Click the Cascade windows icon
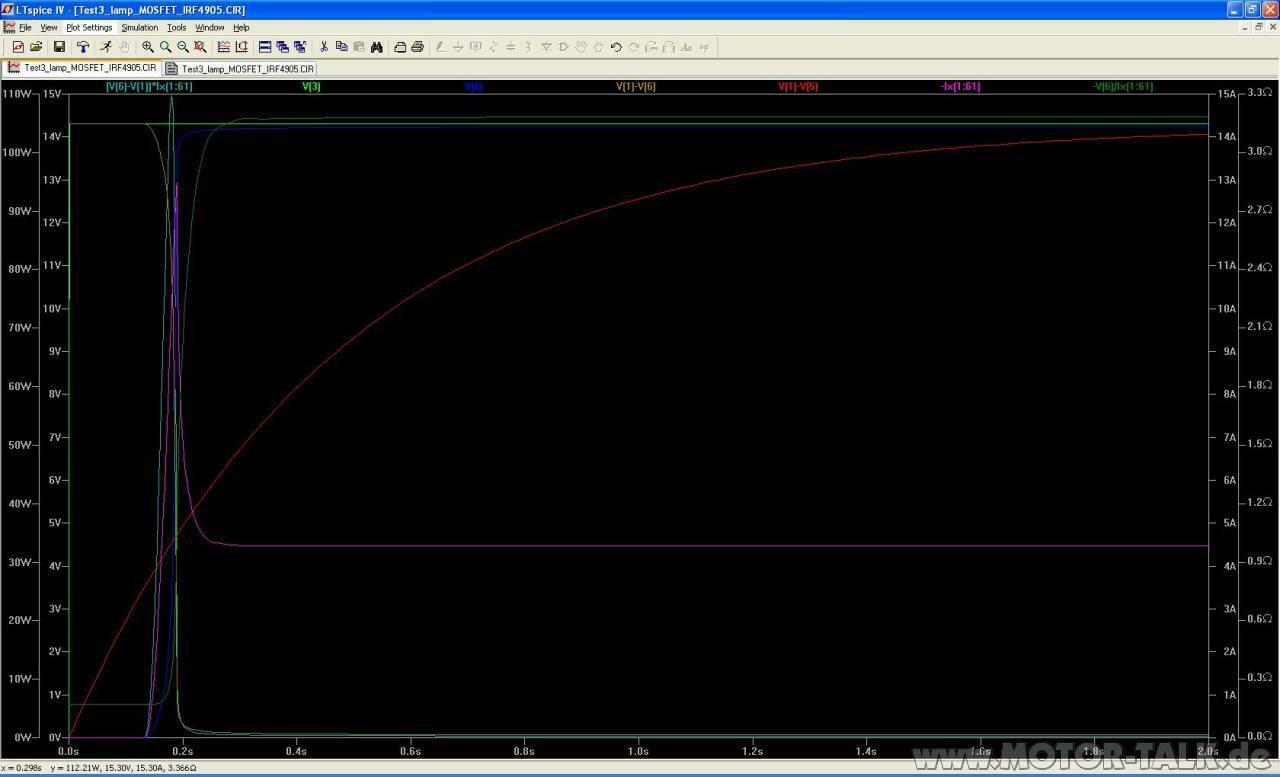The height and width of the screenshot is (777, 1280). 300,47
